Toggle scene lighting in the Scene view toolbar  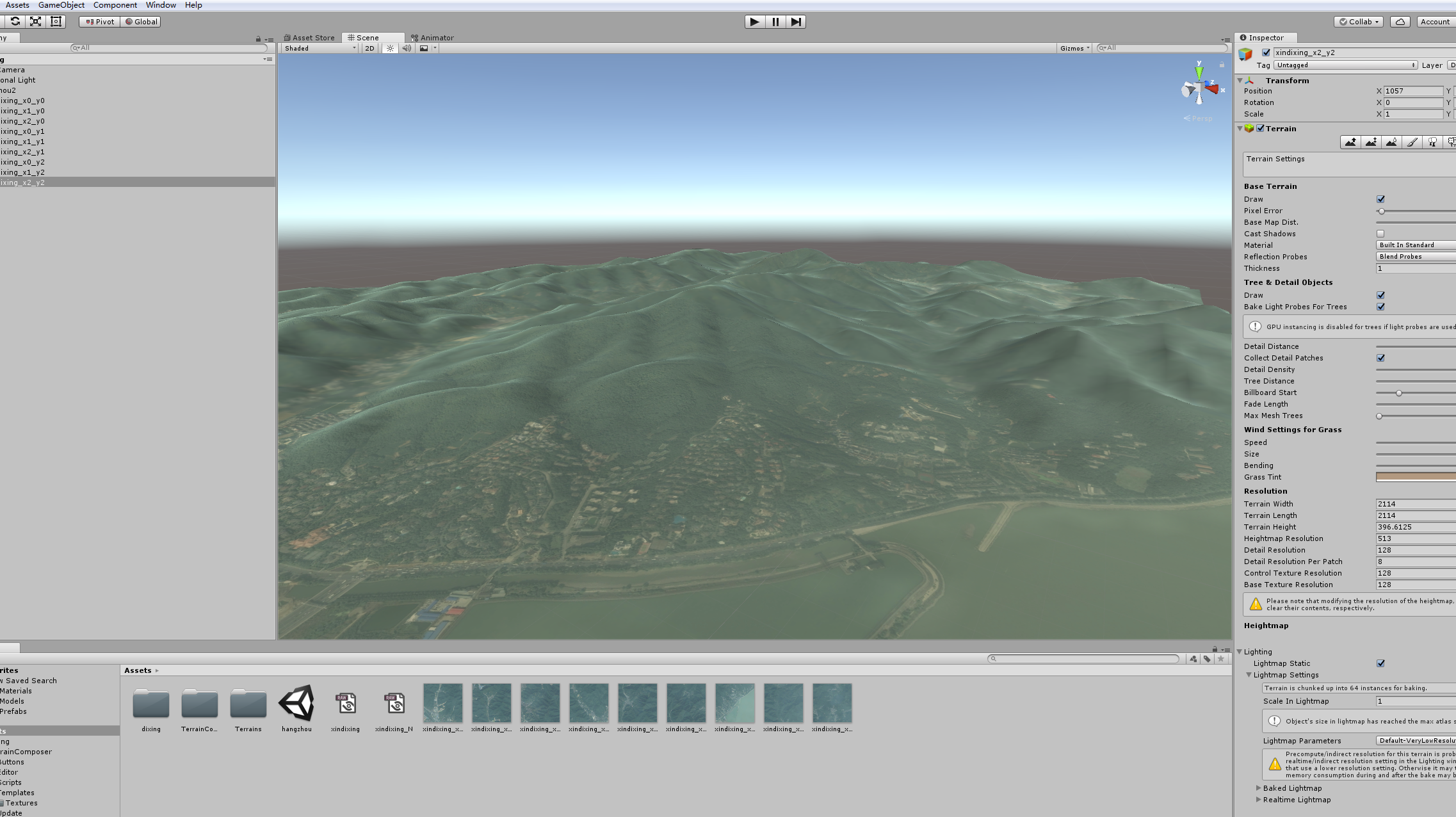[x=390, y=48]
